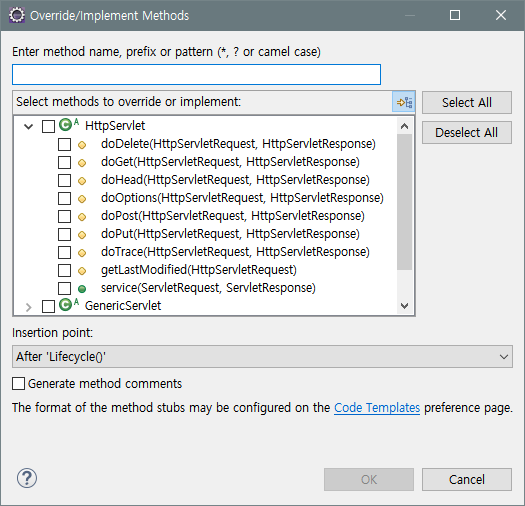Select the GenericServlet class label
The height and width of the screenshot is (506, 525).
pos(123,306)
